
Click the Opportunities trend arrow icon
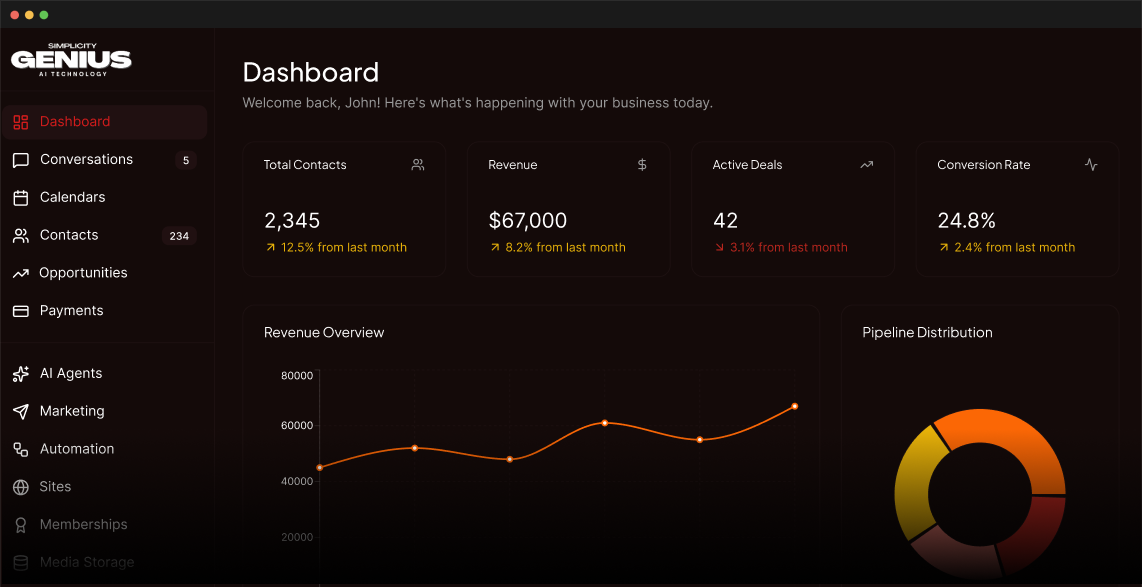(20, 273)
